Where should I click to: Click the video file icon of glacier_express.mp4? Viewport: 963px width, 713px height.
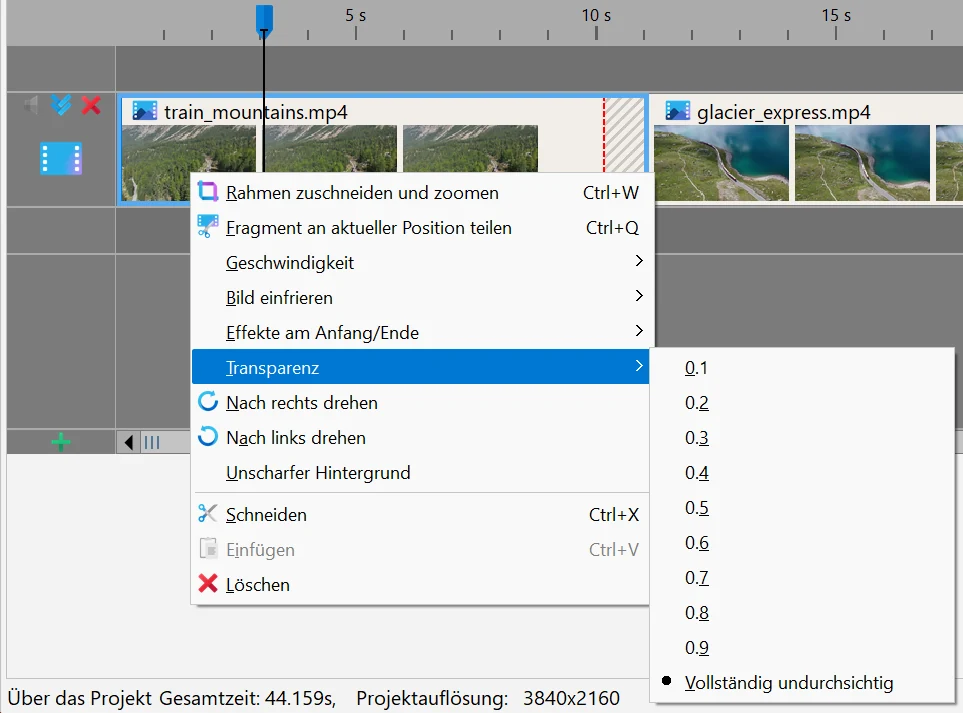click(x=677, y=111)
